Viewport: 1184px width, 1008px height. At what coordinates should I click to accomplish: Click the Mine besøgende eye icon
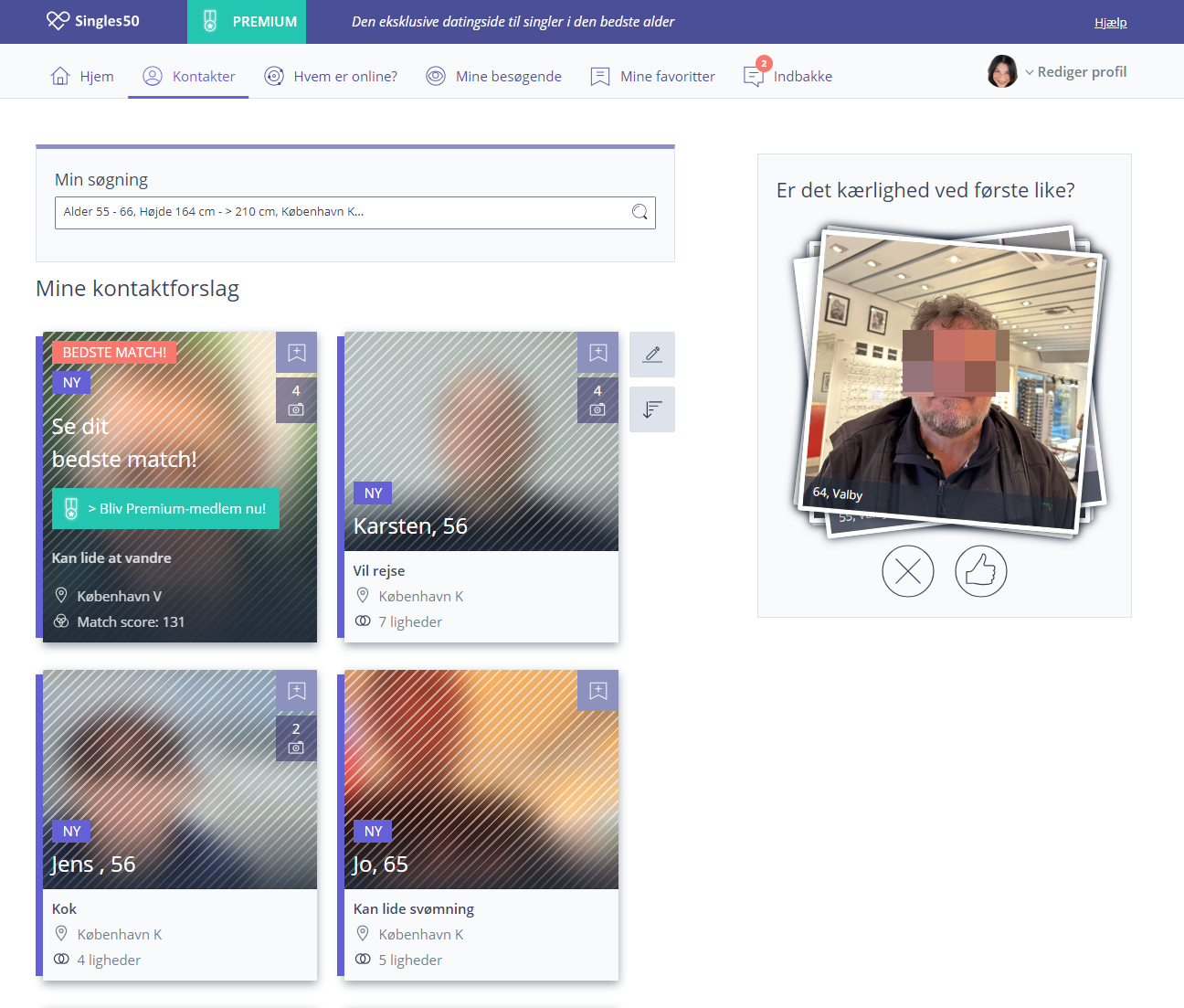(x=436, y=76)
